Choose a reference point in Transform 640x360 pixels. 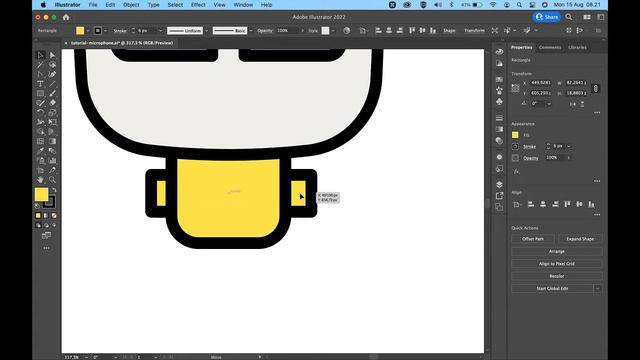click(x=516, y=88)
